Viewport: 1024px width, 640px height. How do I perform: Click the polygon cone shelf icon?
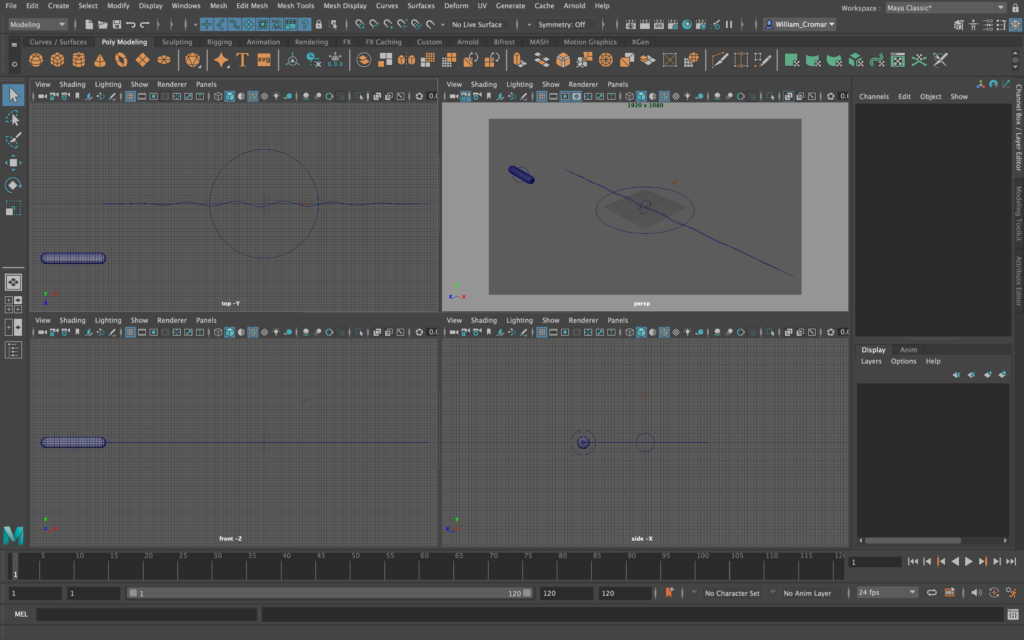coord(101,61)
